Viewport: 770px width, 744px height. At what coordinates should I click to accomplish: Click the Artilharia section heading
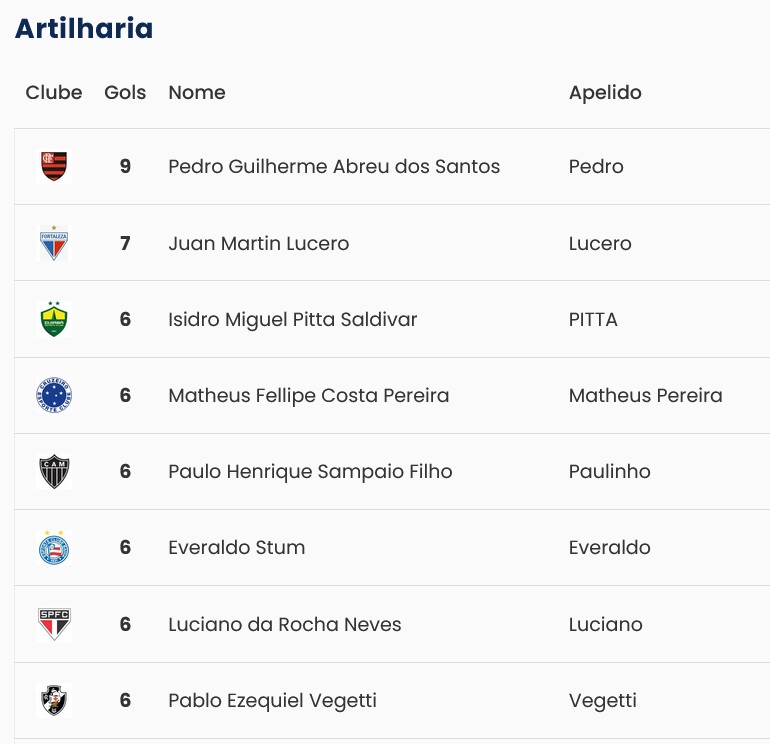click(84, 28)
